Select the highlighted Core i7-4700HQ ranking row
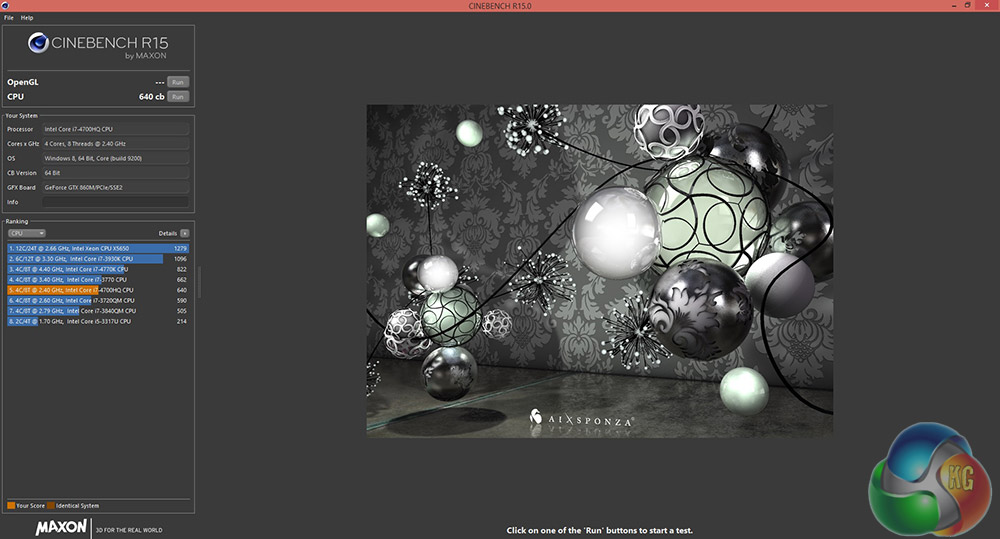 tap(98, 290)
